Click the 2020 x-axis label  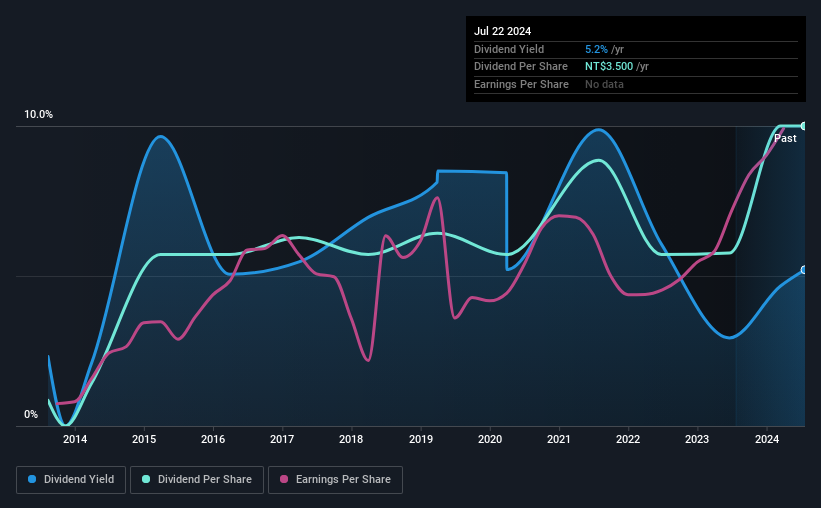tap(490, 439)
